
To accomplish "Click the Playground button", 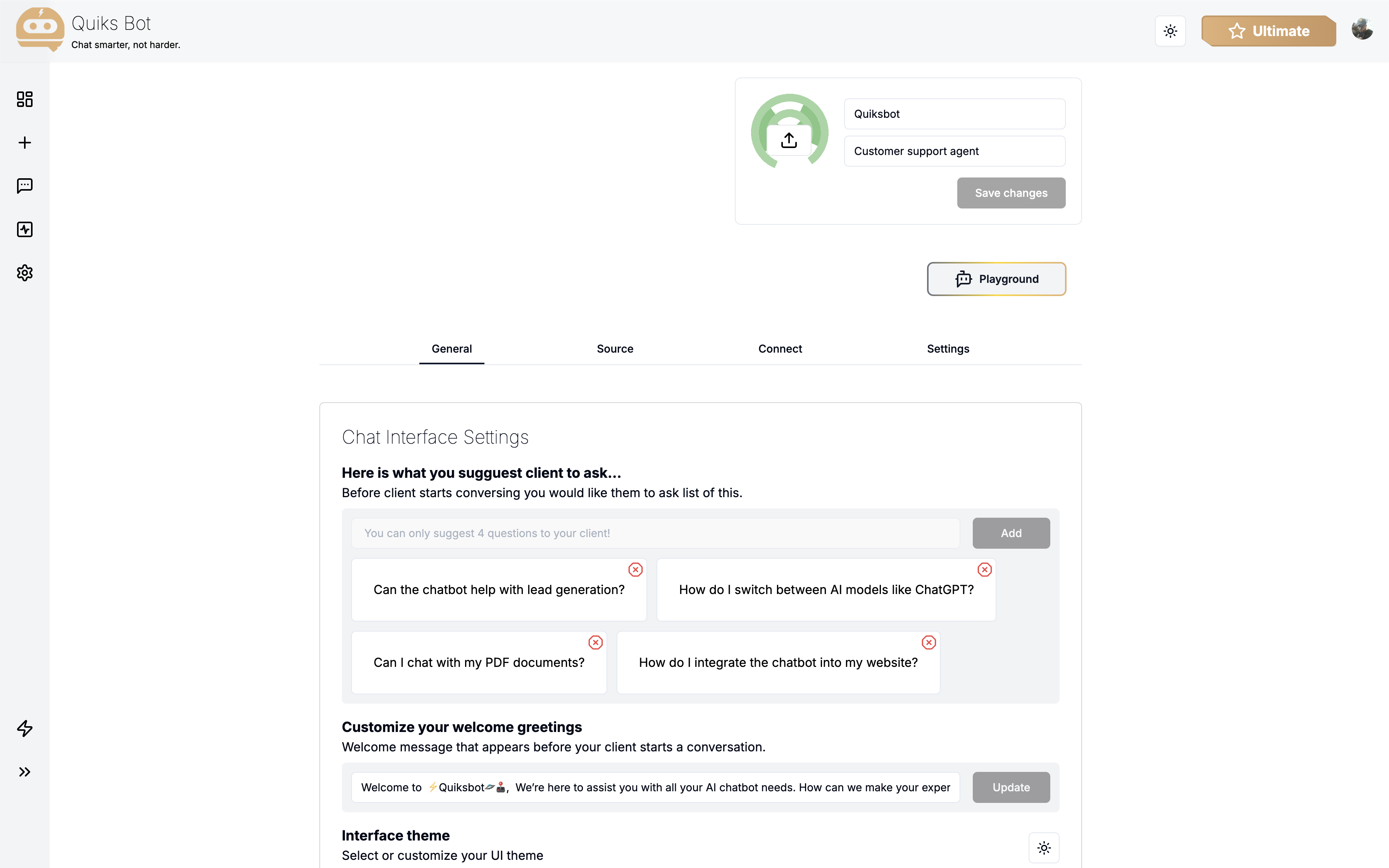I will (996, 279).
